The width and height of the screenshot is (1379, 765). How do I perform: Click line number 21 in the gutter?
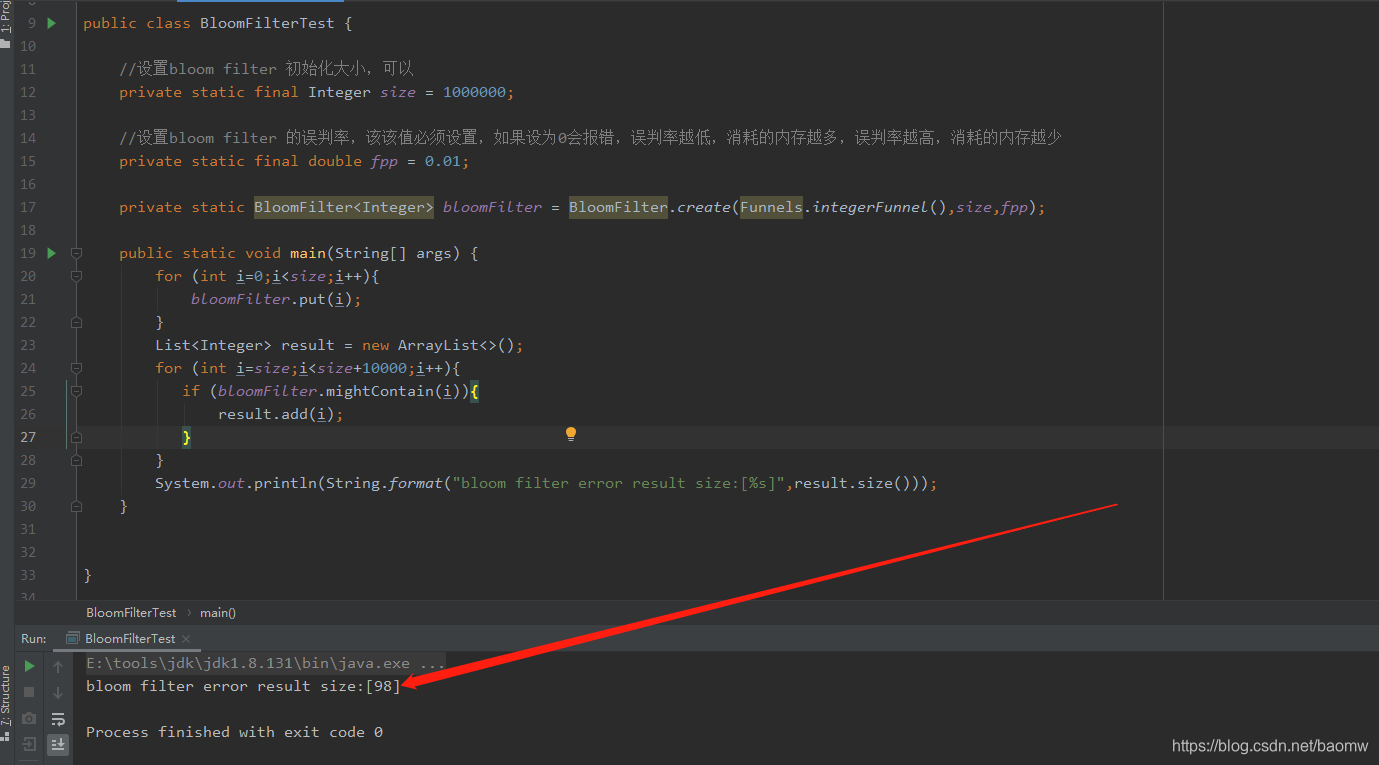(27, 299)
